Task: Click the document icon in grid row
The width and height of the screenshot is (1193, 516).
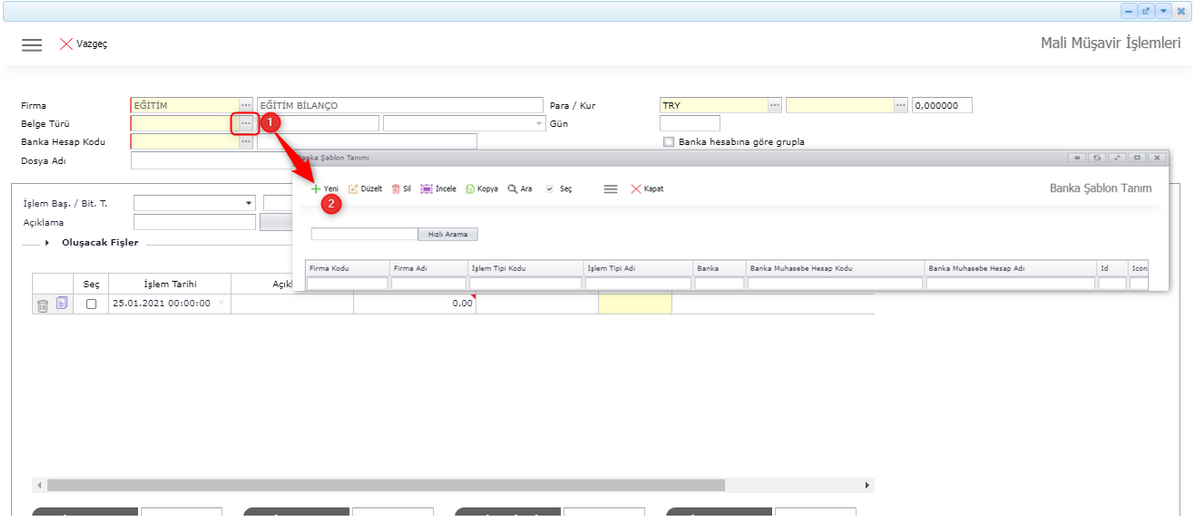Action: (x=62, y=303)
